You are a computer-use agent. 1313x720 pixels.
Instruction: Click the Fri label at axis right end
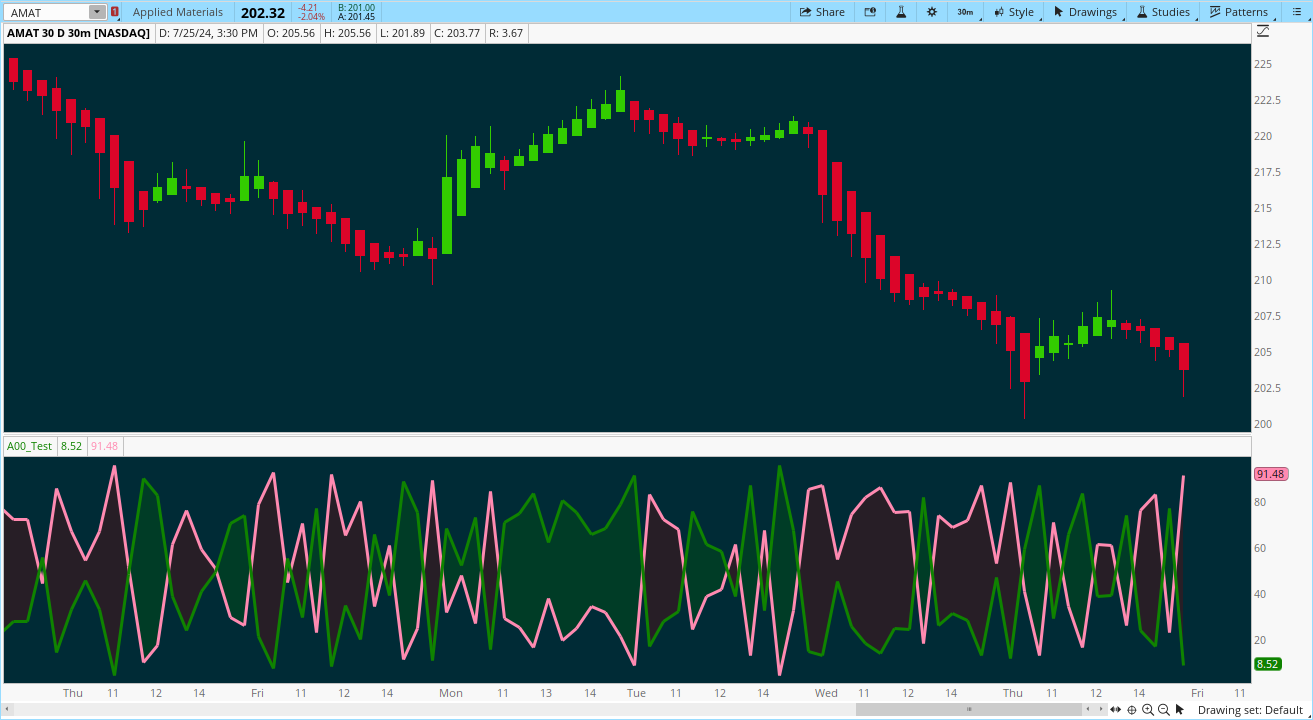point(1197,693)
